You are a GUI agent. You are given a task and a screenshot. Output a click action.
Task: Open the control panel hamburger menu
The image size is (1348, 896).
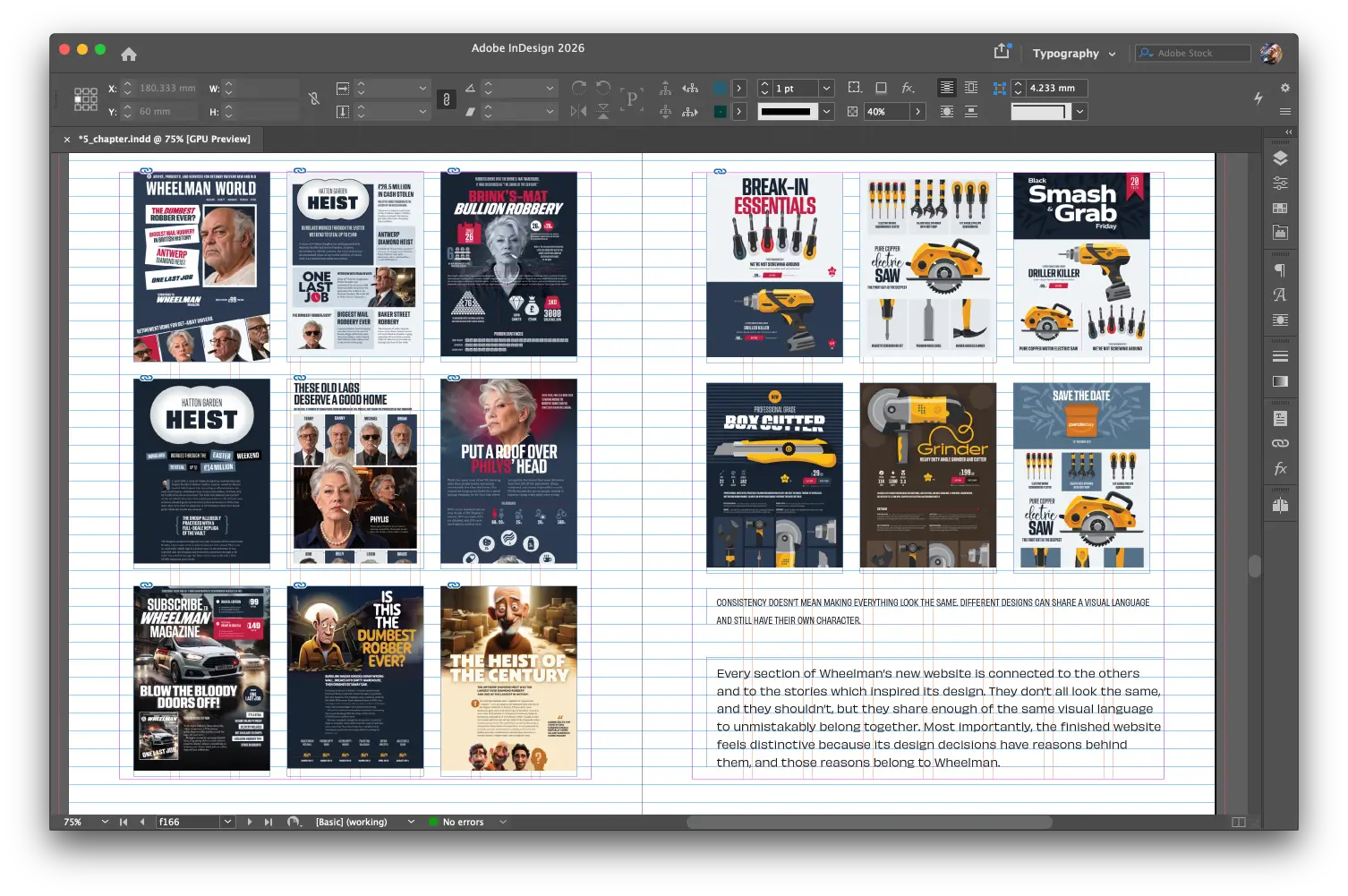tap(1285, 112)
